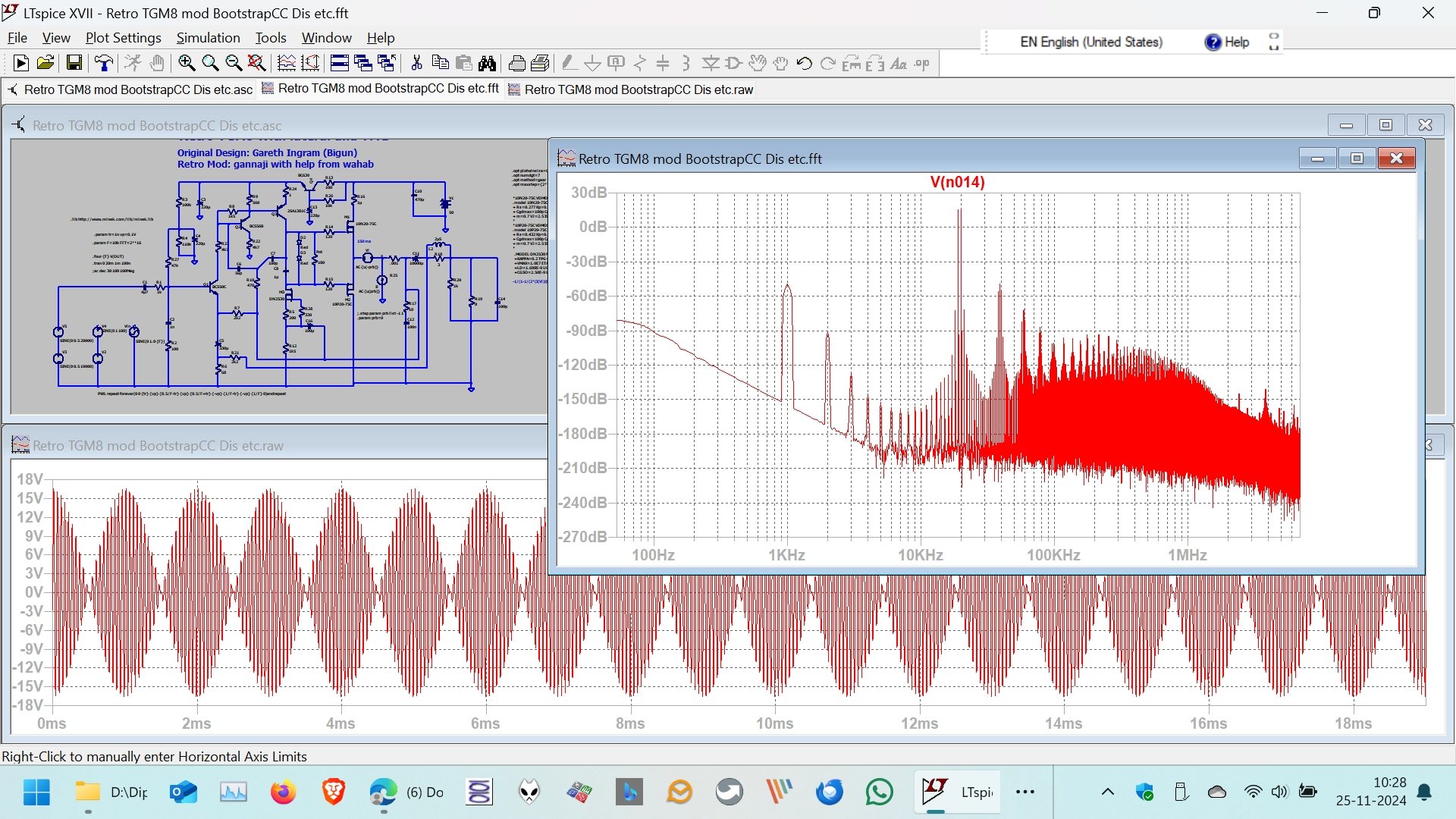1456x819 pixels.
Task: Click the .raw waveform window title bar
Action: click(277, 445)
